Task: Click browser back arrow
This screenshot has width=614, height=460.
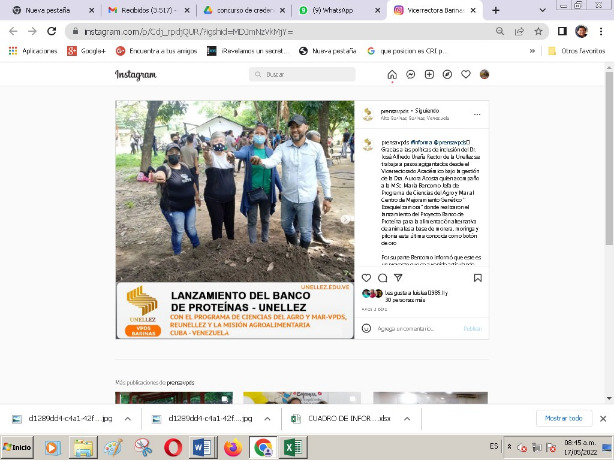Action: coord(13,31)
